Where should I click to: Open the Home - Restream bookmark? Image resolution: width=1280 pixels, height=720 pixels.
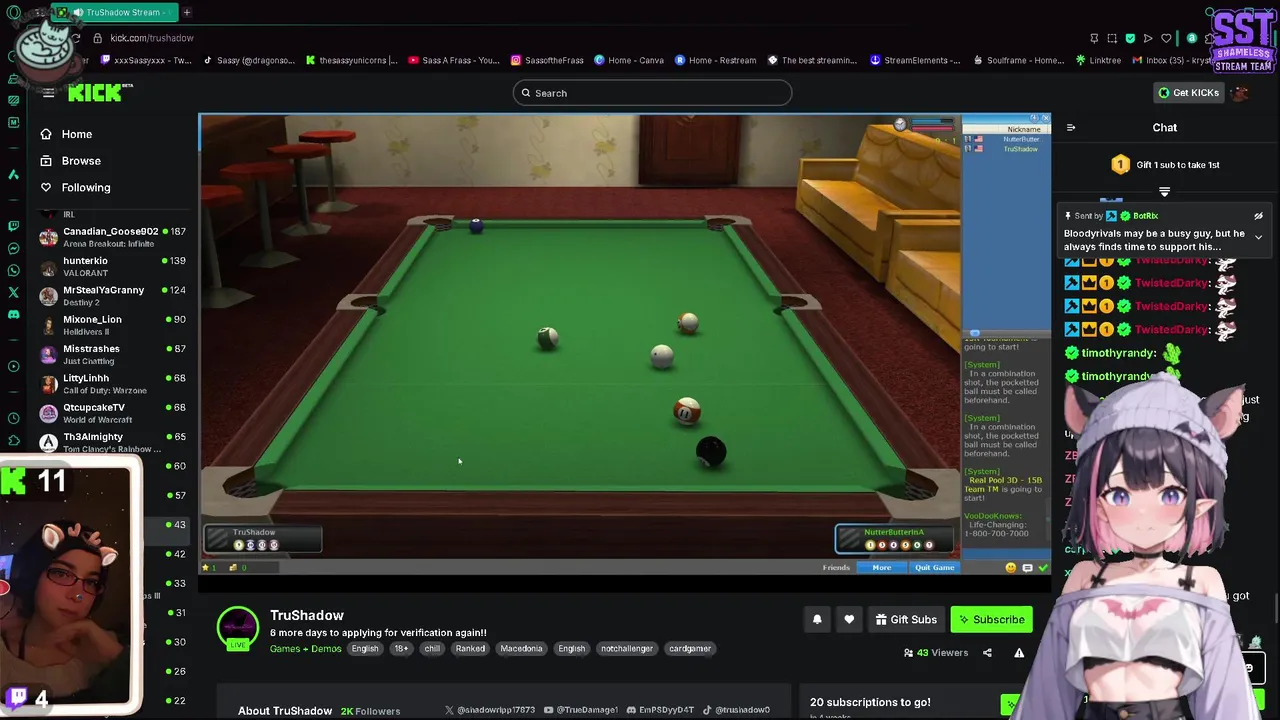pyautogui.click(x=715, y=60)
